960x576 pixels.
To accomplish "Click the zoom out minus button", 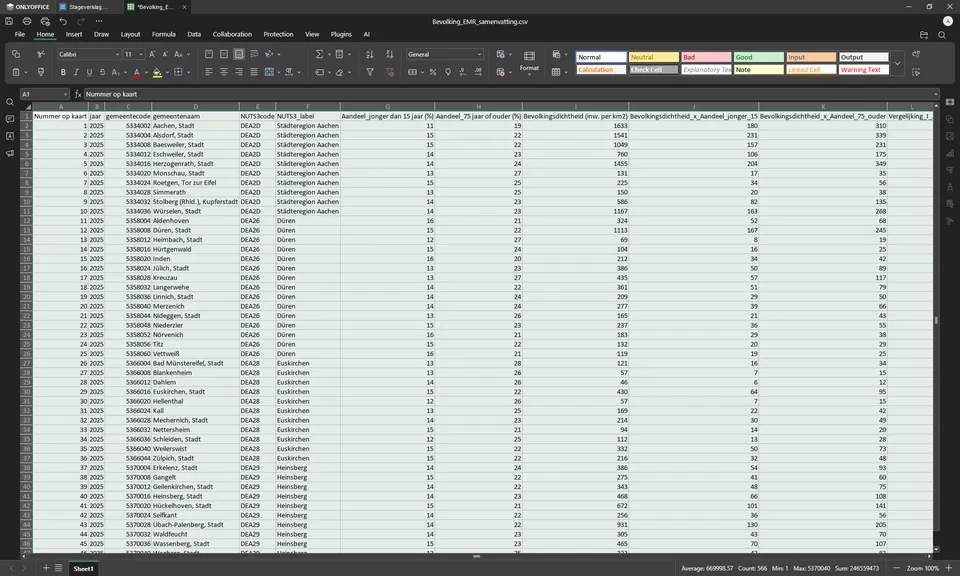I will (896, 568).
